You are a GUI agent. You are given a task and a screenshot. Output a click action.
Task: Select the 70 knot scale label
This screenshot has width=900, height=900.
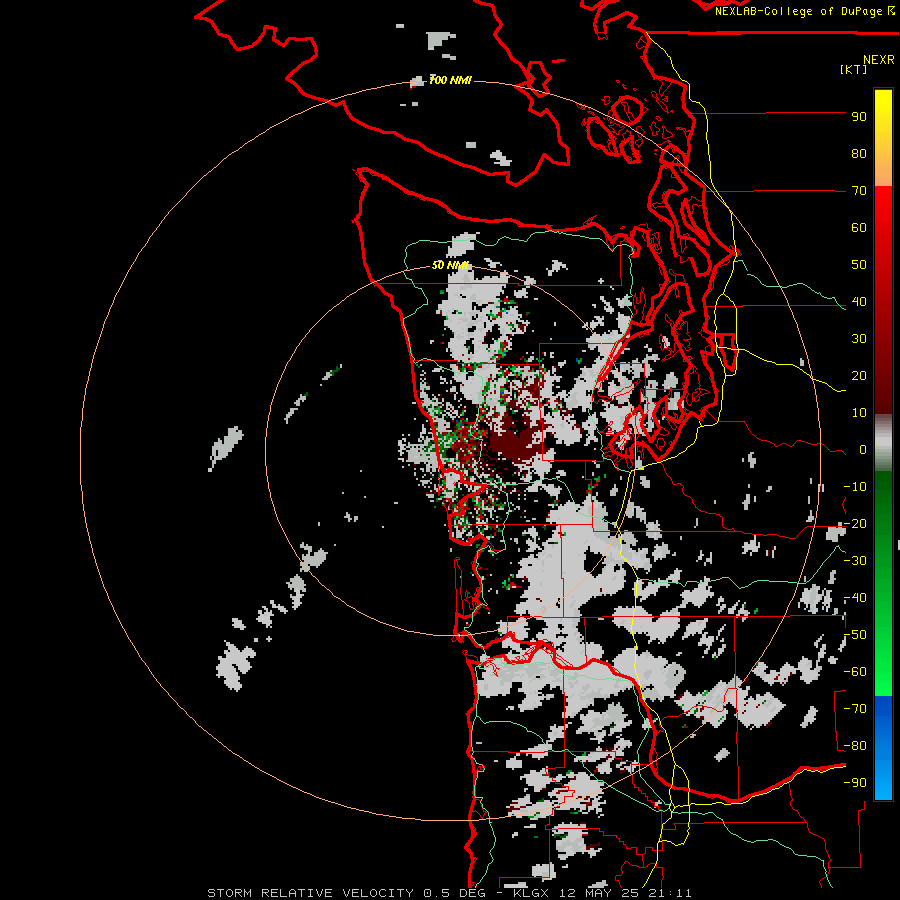859,191
